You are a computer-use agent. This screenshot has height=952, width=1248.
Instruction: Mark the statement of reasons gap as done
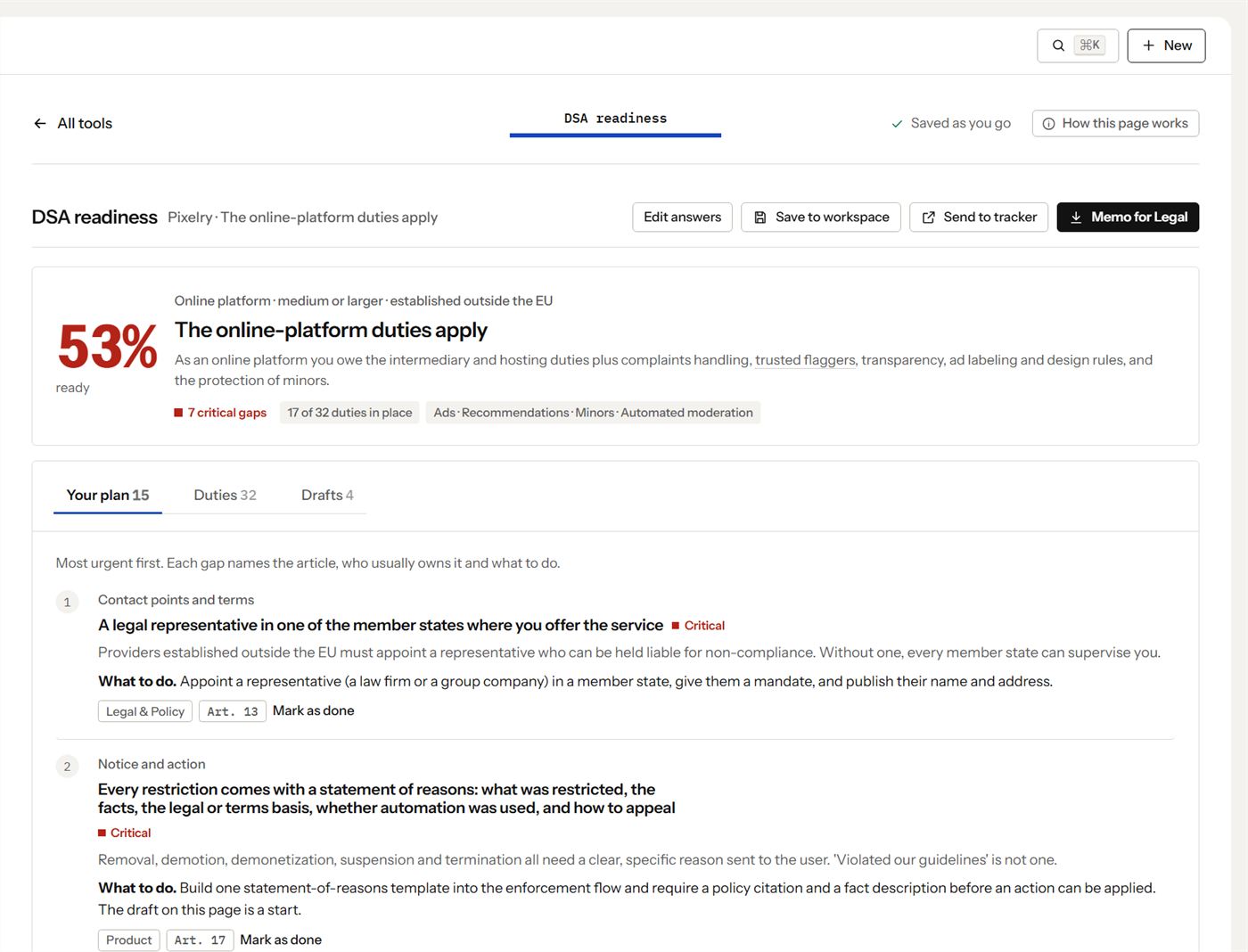[281, 940]
